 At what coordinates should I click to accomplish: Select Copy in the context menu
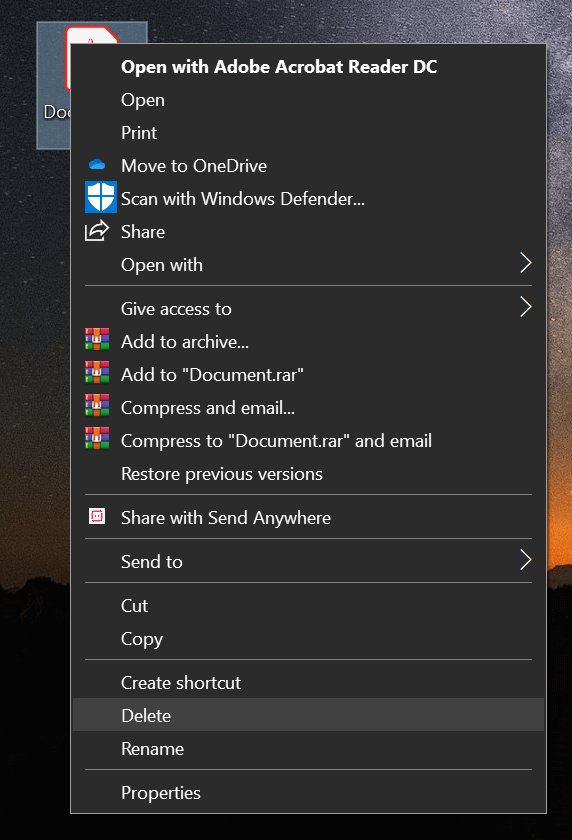coord(308,639)
